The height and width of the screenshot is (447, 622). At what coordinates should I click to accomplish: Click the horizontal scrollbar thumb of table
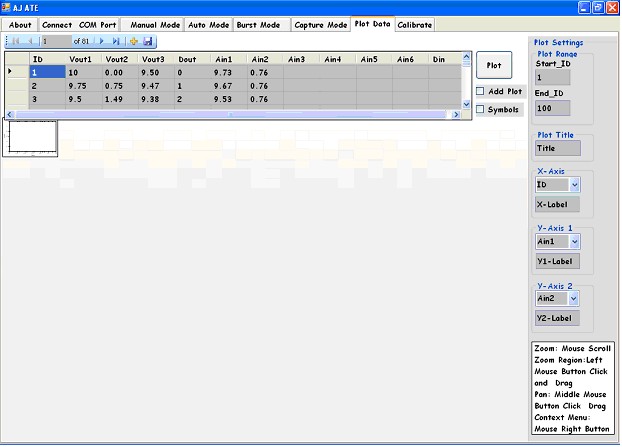pos(230,114)
